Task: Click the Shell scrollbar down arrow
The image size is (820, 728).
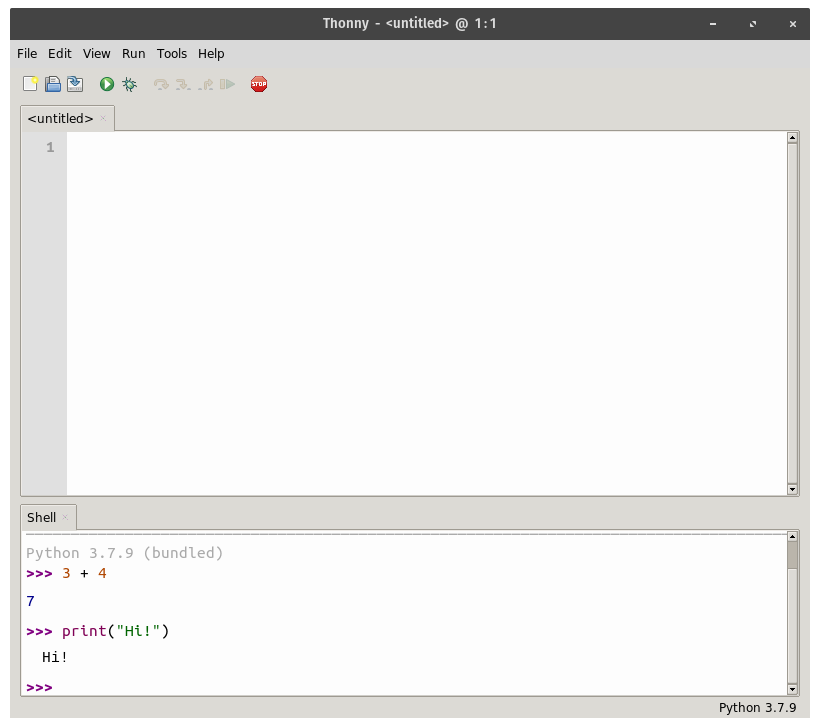Action: point(792,689)
